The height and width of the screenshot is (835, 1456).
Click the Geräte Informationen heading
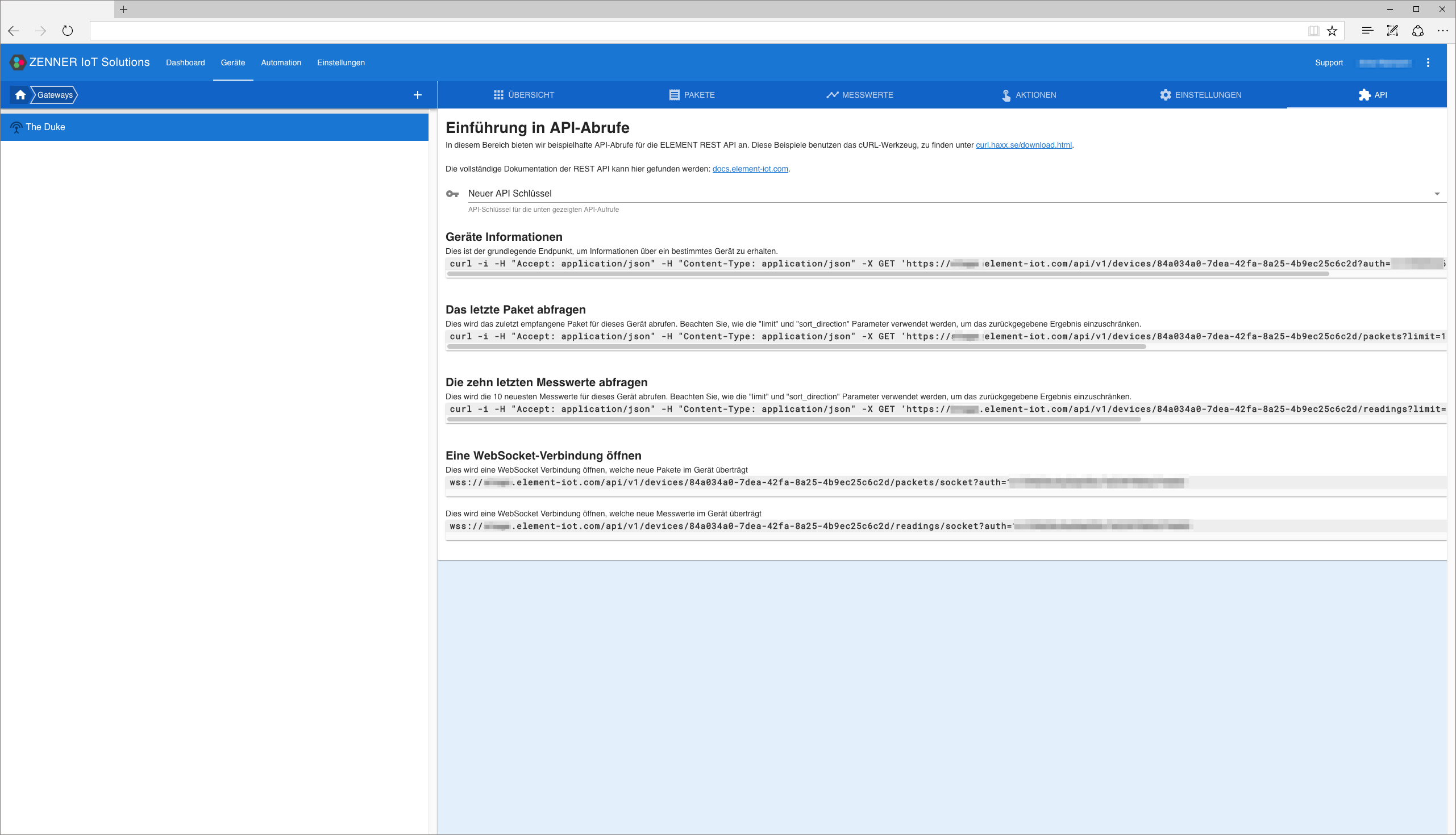point(504,237)
